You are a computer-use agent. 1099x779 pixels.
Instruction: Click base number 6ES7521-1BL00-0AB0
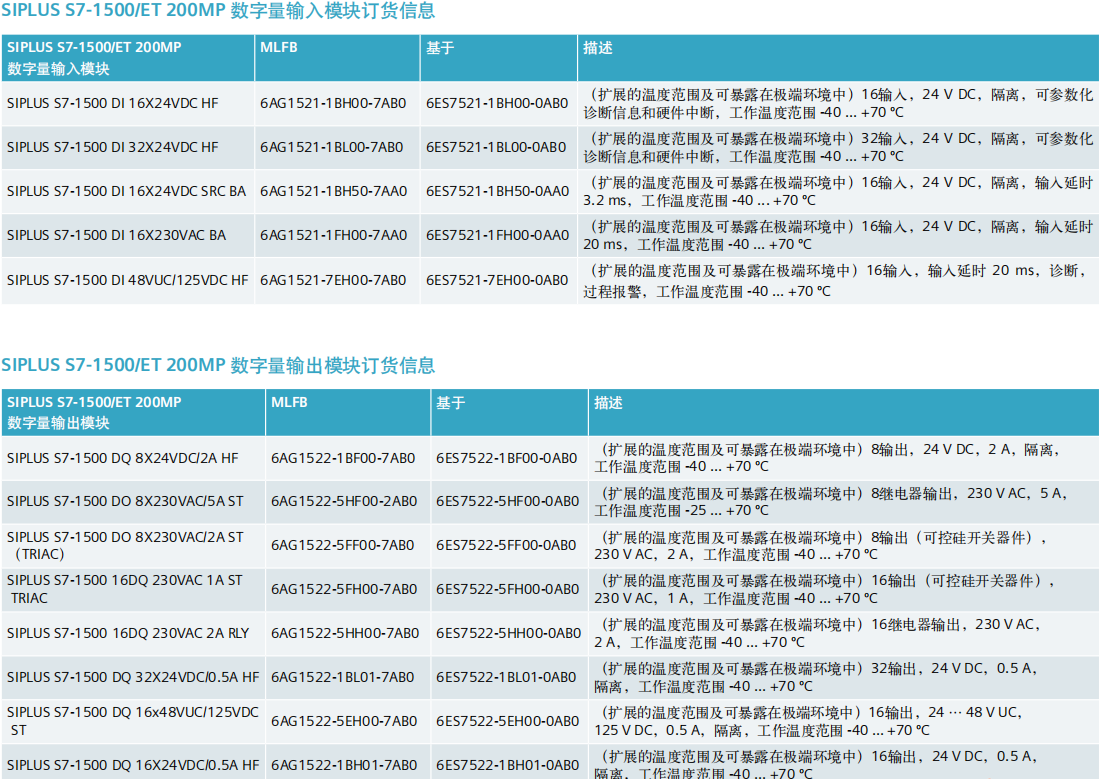pyautogui.click(x=496, y=147)
